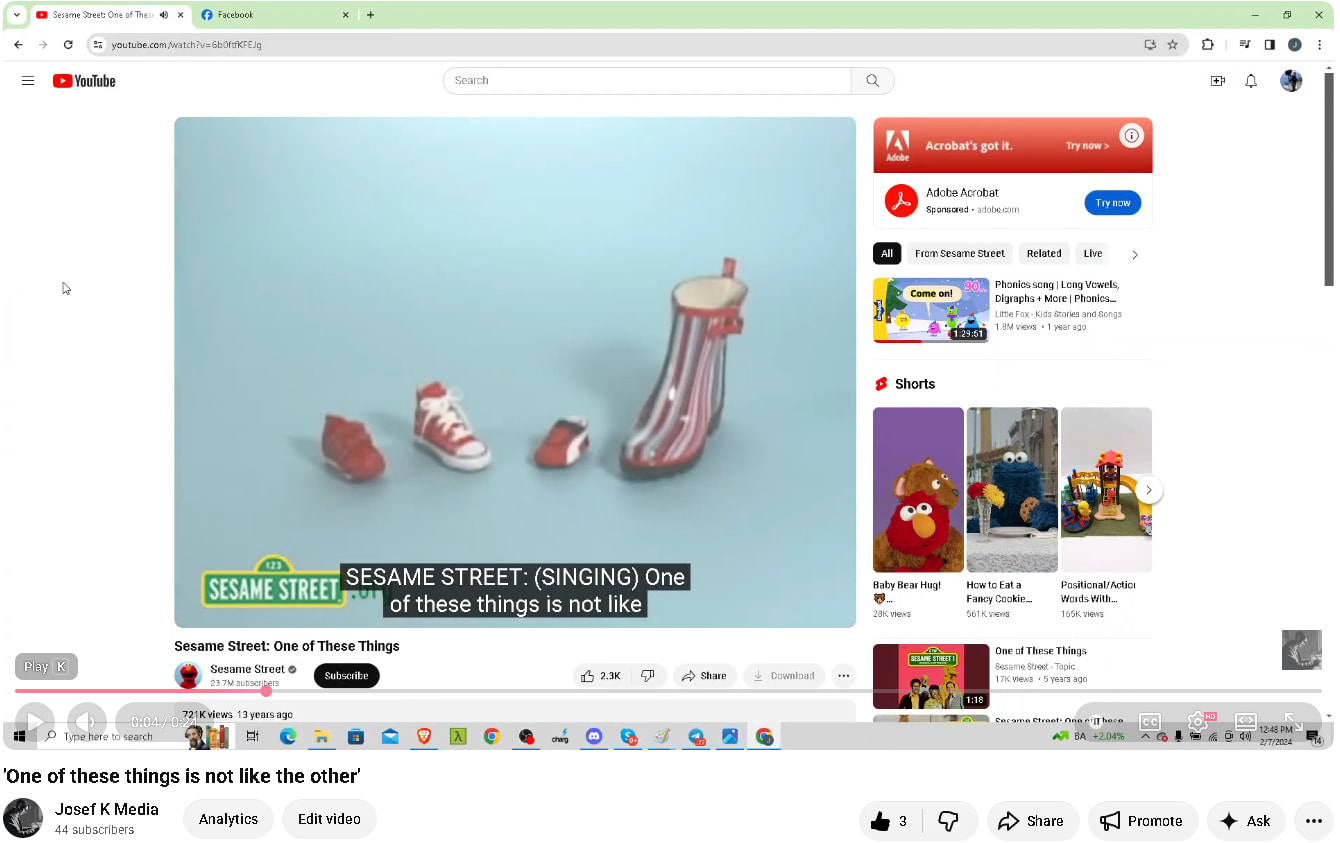Mute the video with the speaker button

pyautogui.click(x=85, y=721)
